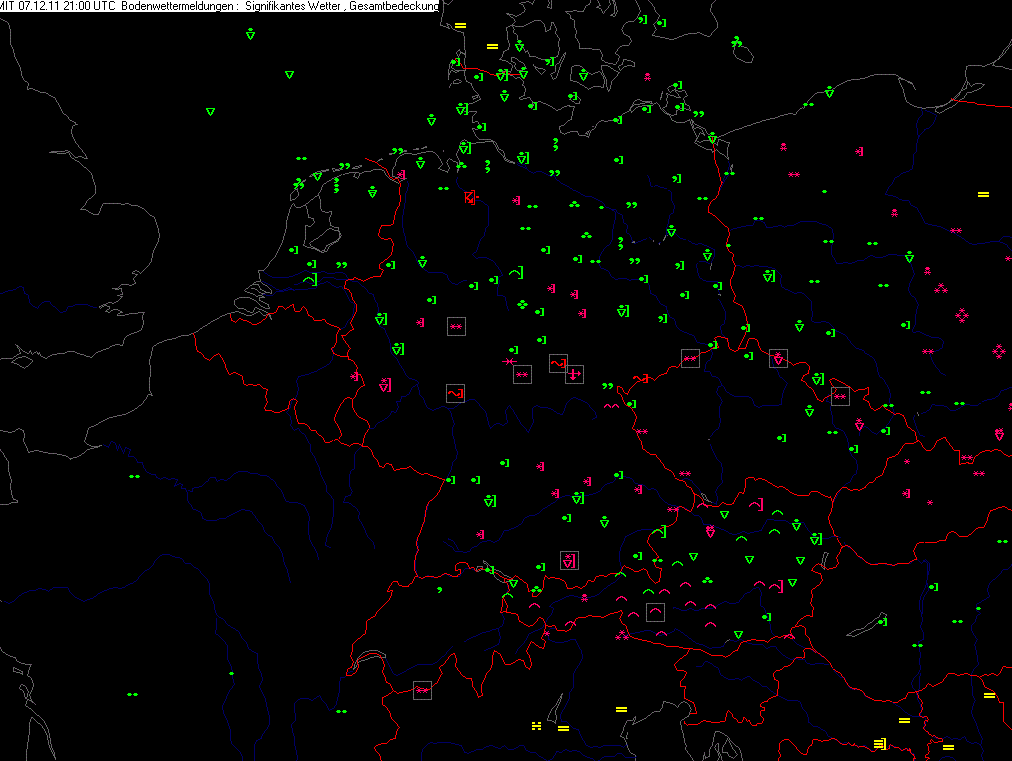
Task: Click the boxed pink arc symbol in the Alps
Action: pos(655,611)
